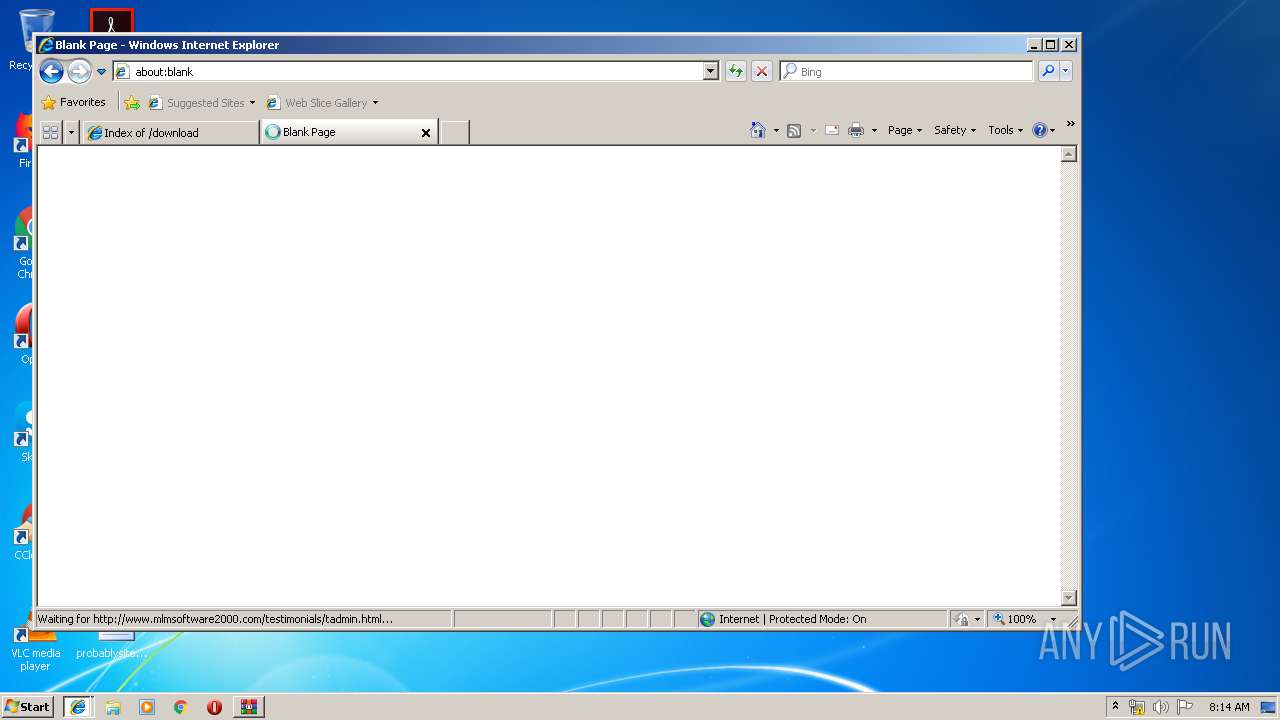Click the Add to Favorites Bar icon
The height and width of the screenshot is (720, 1280).
pyautogui.click(x=132, y=102)
